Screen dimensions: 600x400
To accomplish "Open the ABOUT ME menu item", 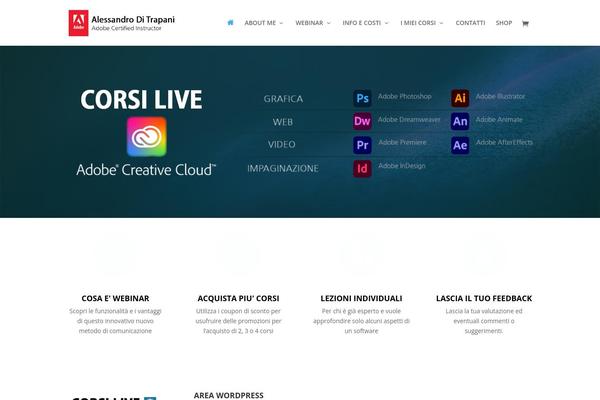I will [260, 23].
